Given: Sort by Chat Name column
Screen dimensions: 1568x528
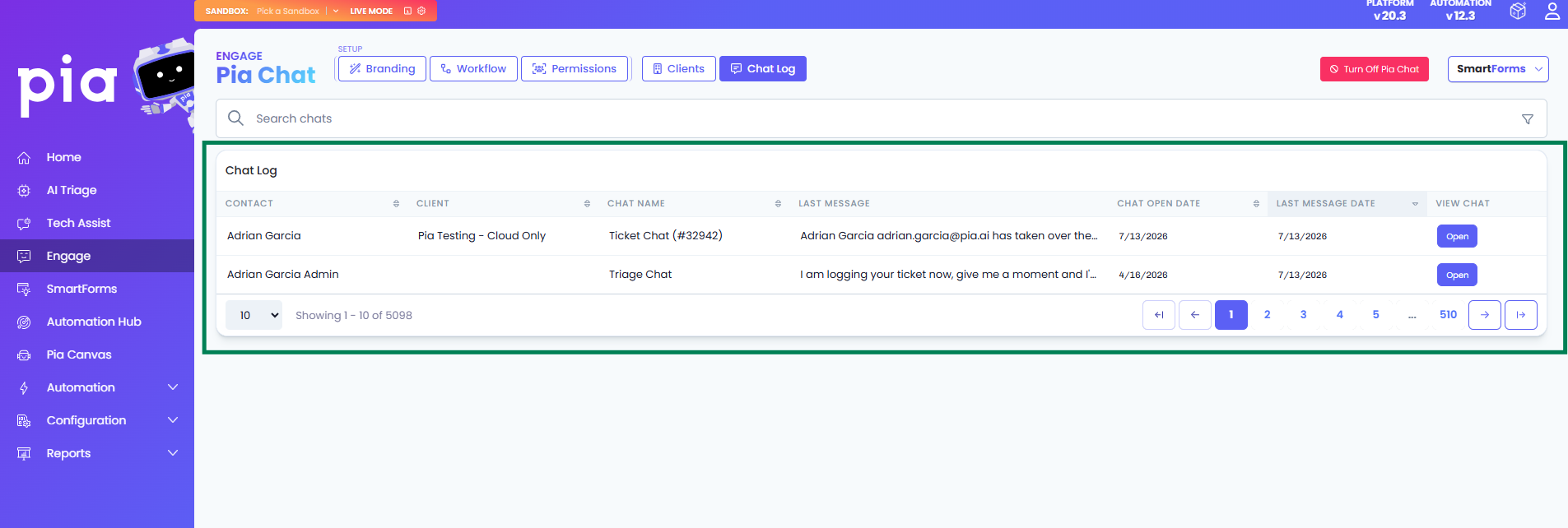Looking at the screenshot, I should point(778,204).
